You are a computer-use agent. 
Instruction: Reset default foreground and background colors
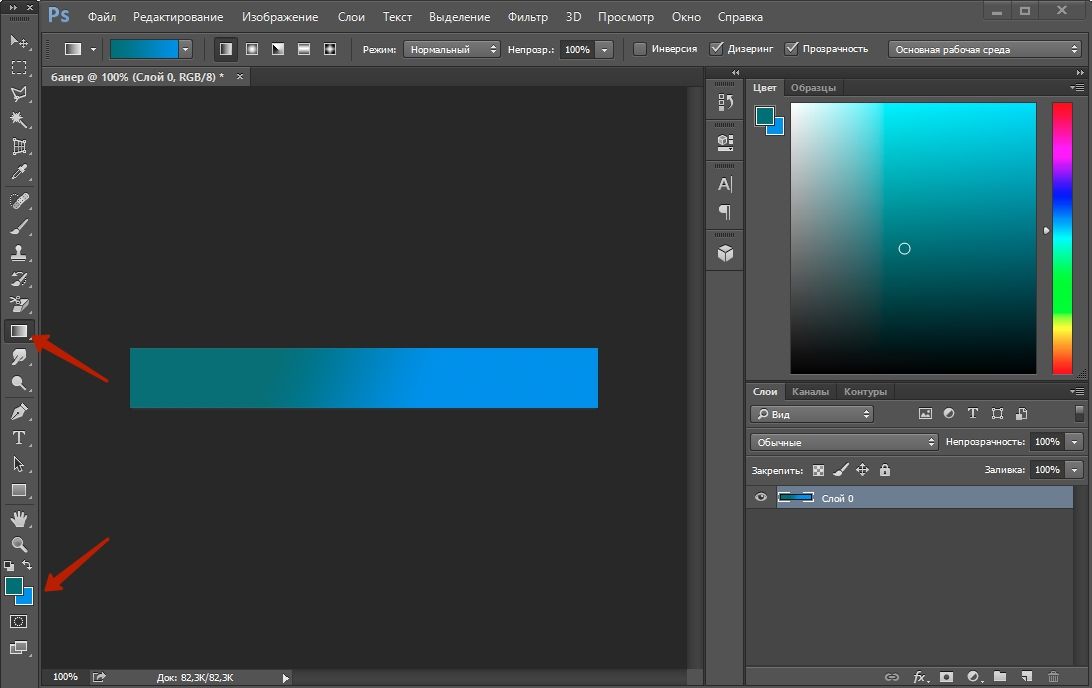tap(9, 565)
